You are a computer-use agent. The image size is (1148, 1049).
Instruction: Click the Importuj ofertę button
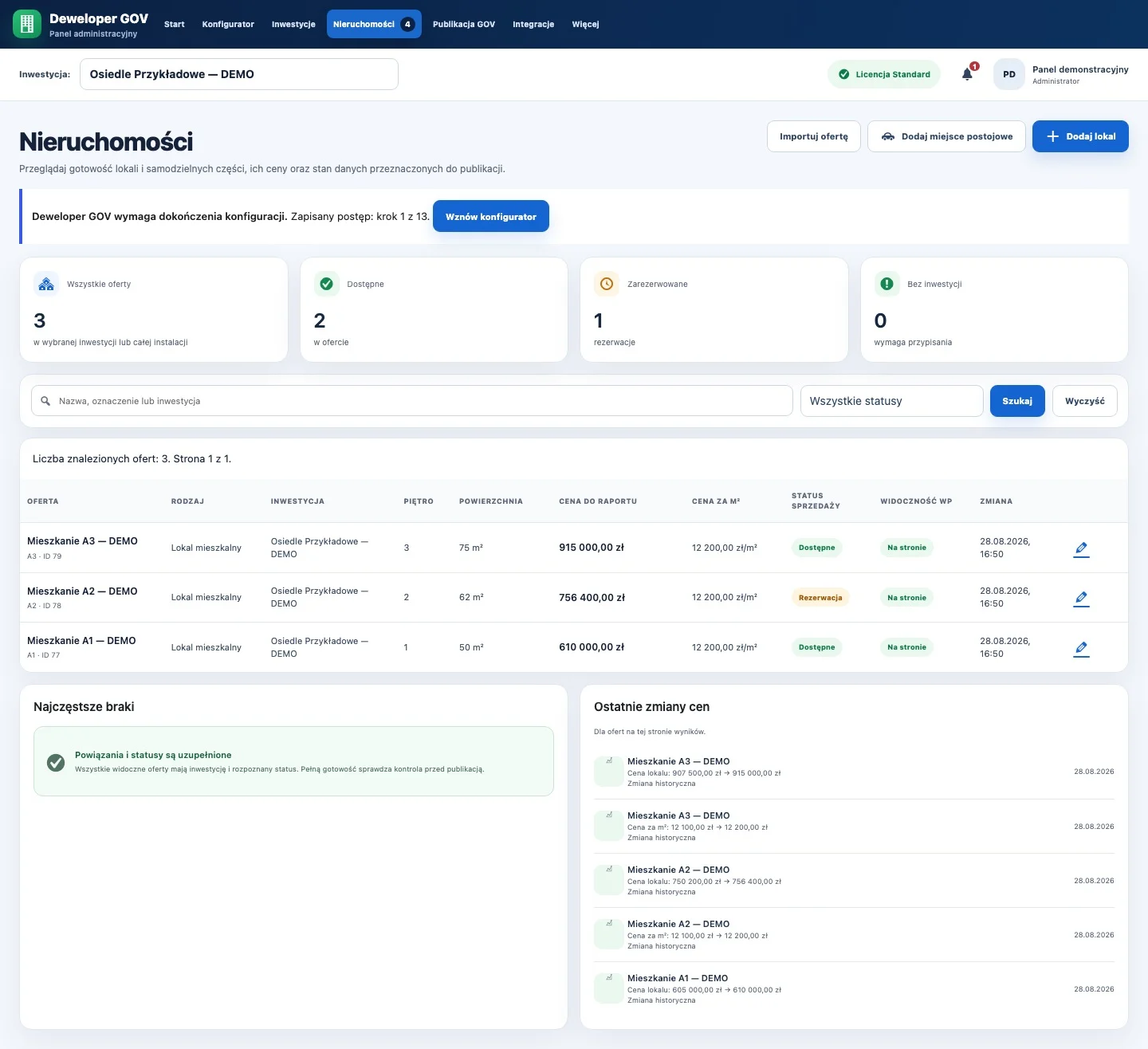814,136
